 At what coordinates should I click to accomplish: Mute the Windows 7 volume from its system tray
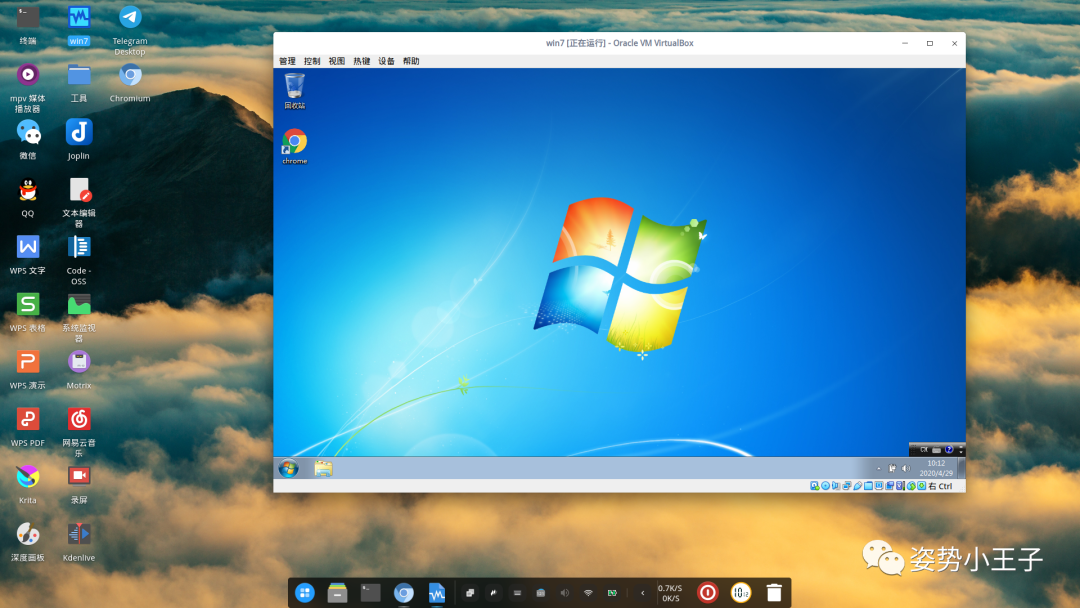coord(906,468)
